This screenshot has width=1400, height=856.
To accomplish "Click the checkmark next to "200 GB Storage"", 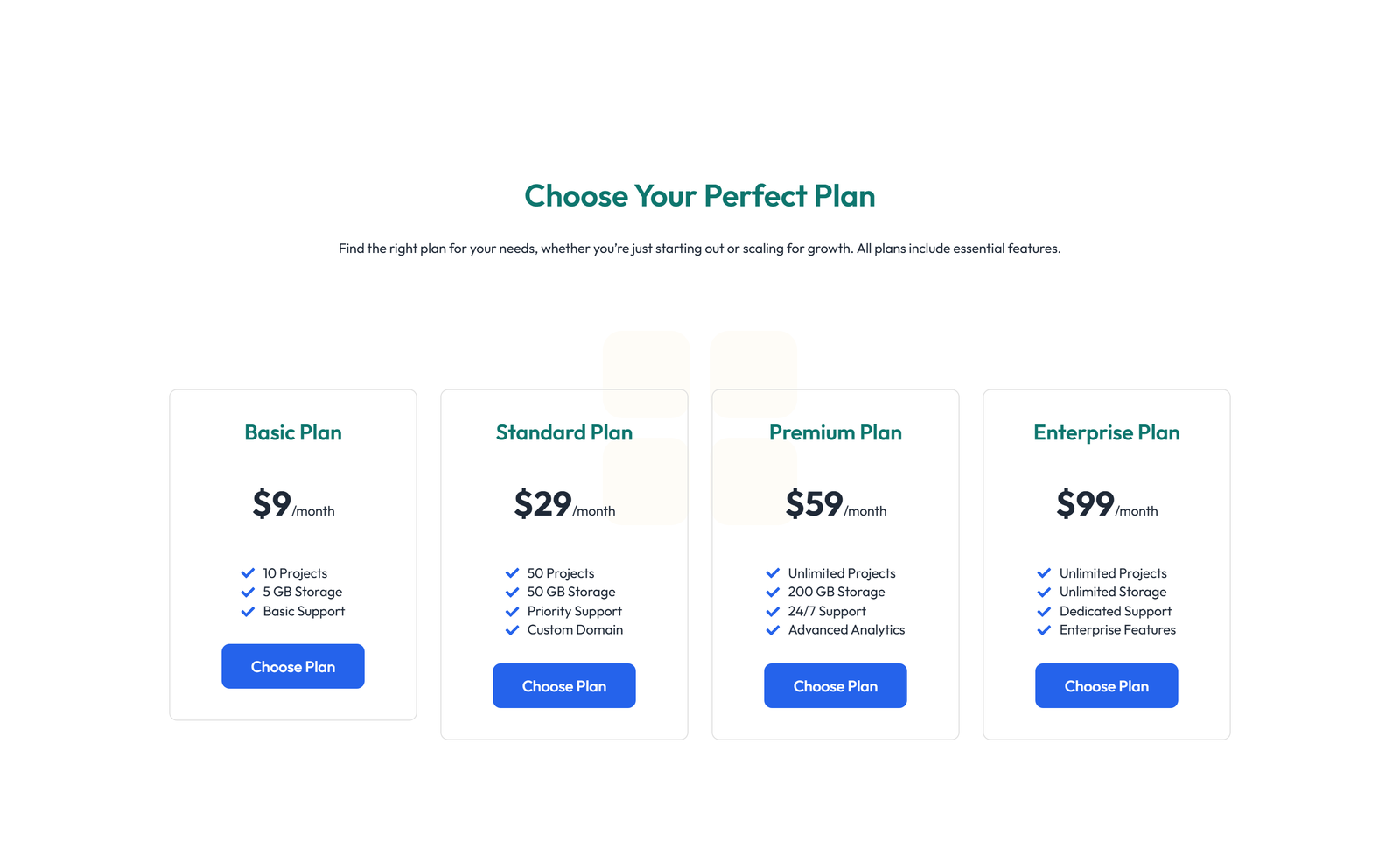I will point(773,592).
